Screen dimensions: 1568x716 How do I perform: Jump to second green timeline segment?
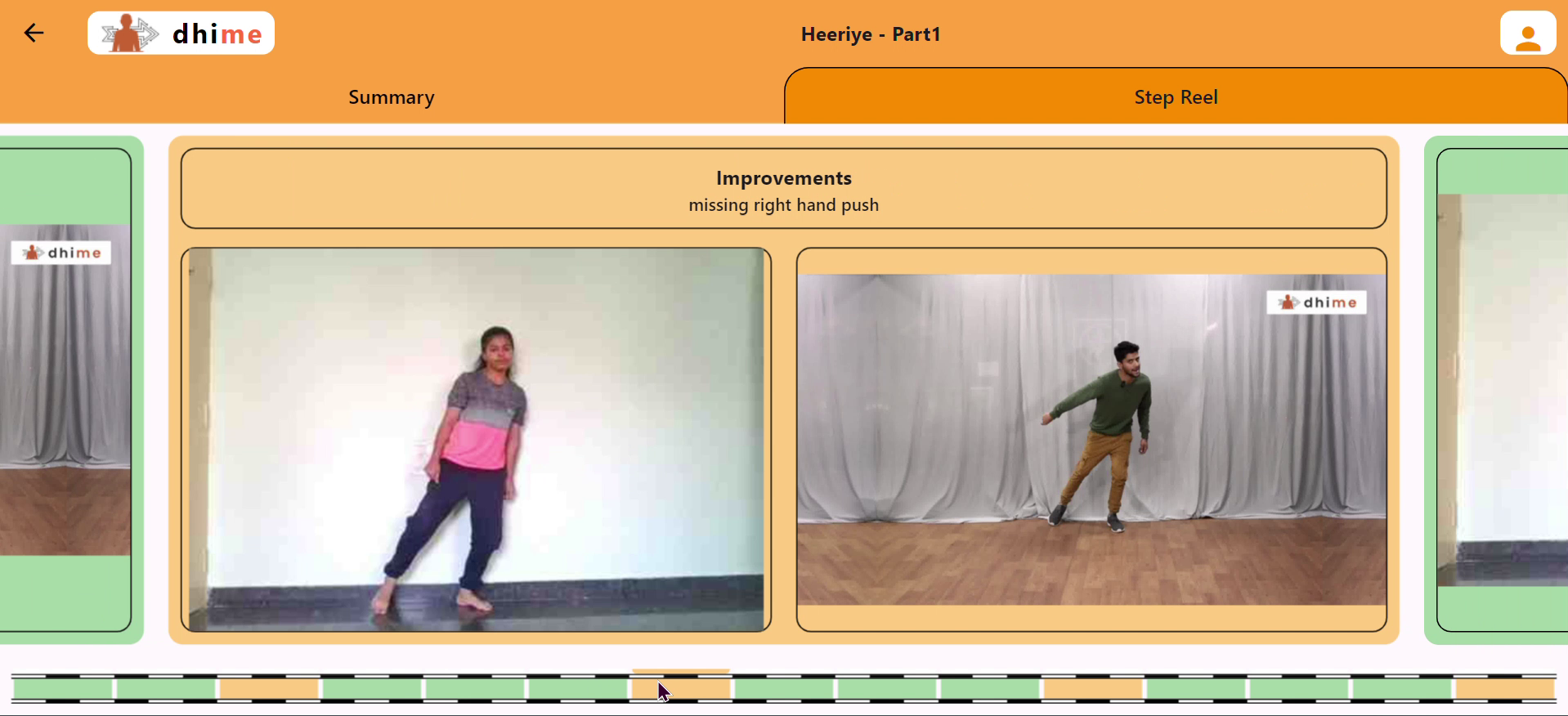pyautogui.click(x=166, y=688)
